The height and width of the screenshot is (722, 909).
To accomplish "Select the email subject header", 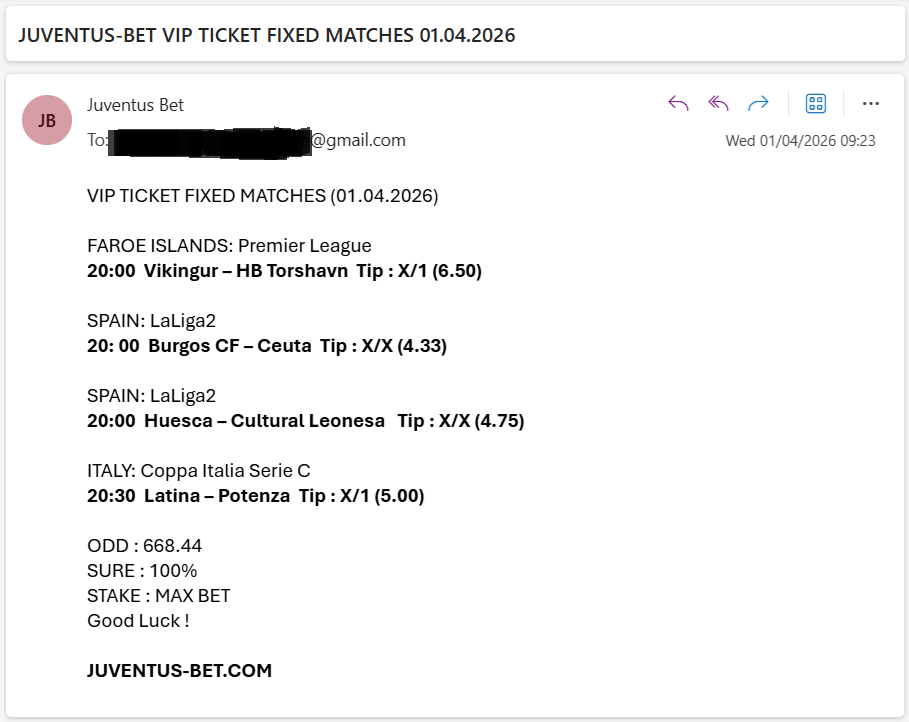I will pos(268,34).
